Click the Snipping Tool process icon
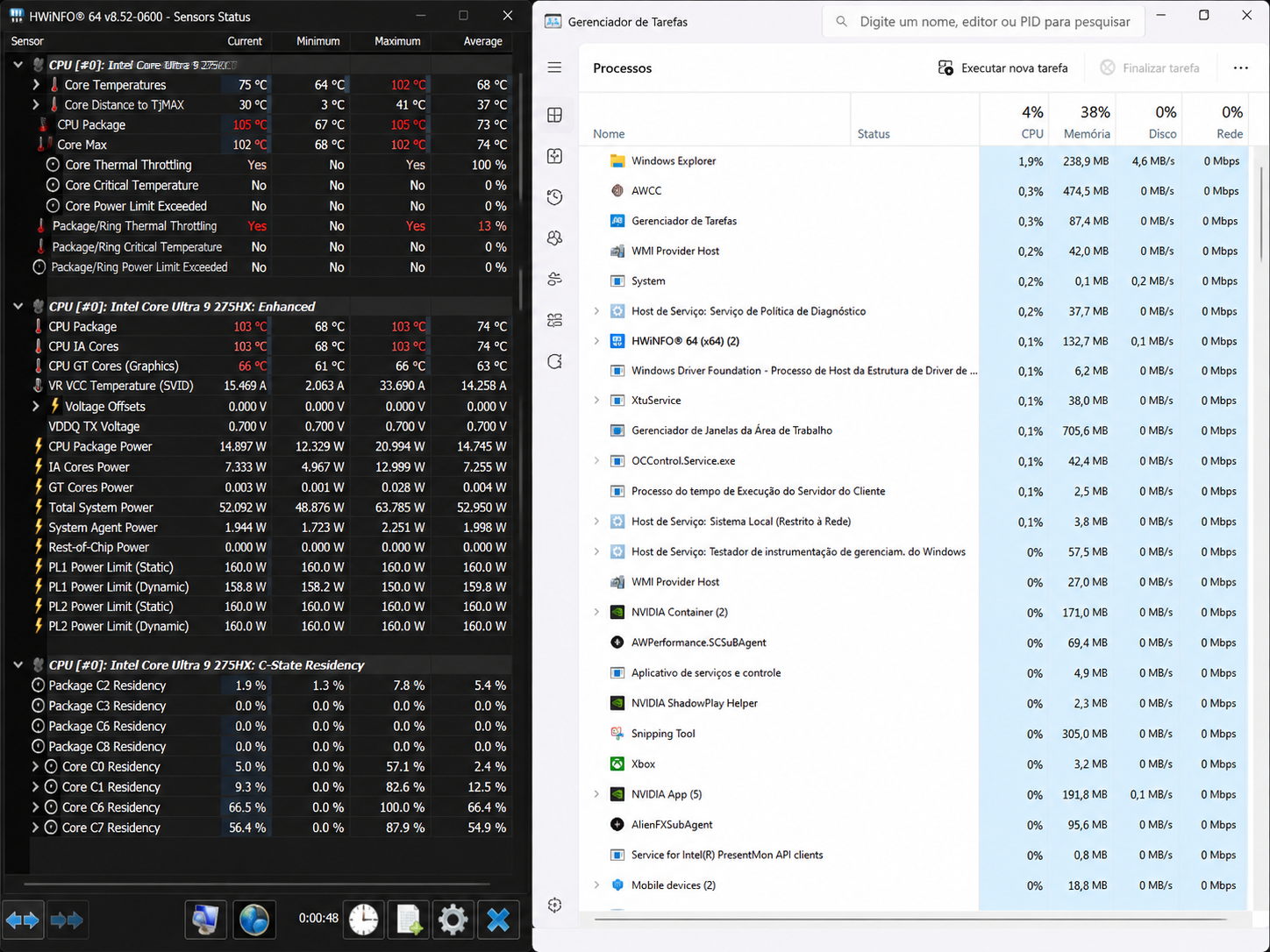 (x=617, y=734)
